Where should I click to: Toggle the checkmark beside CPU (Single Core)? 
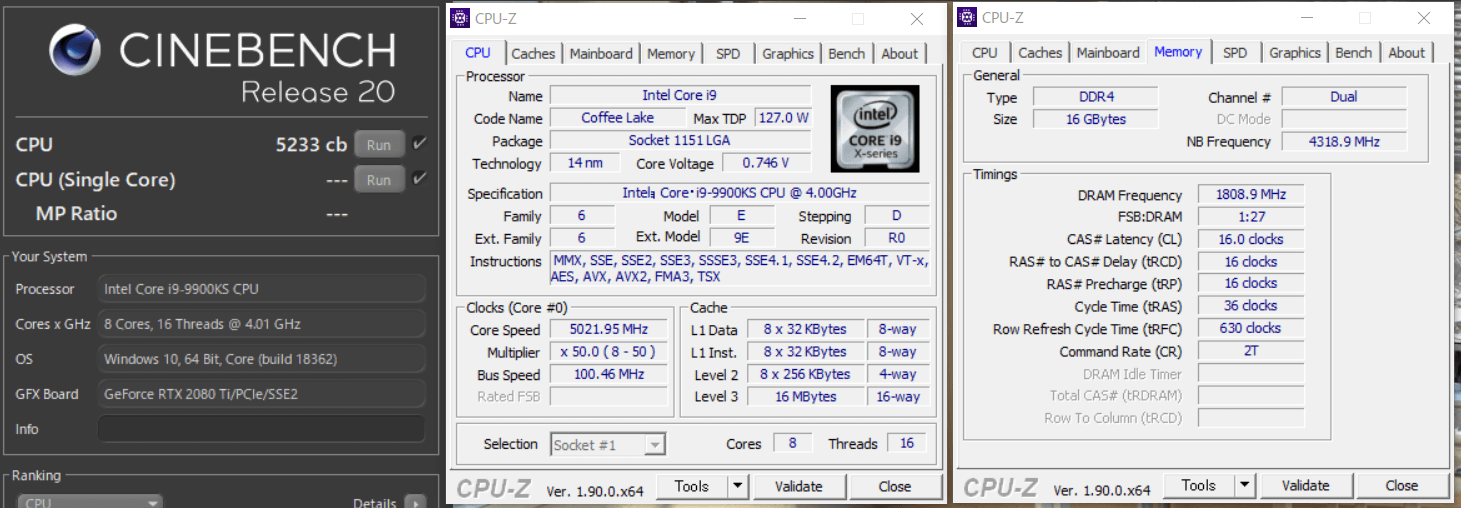point(420,179)
